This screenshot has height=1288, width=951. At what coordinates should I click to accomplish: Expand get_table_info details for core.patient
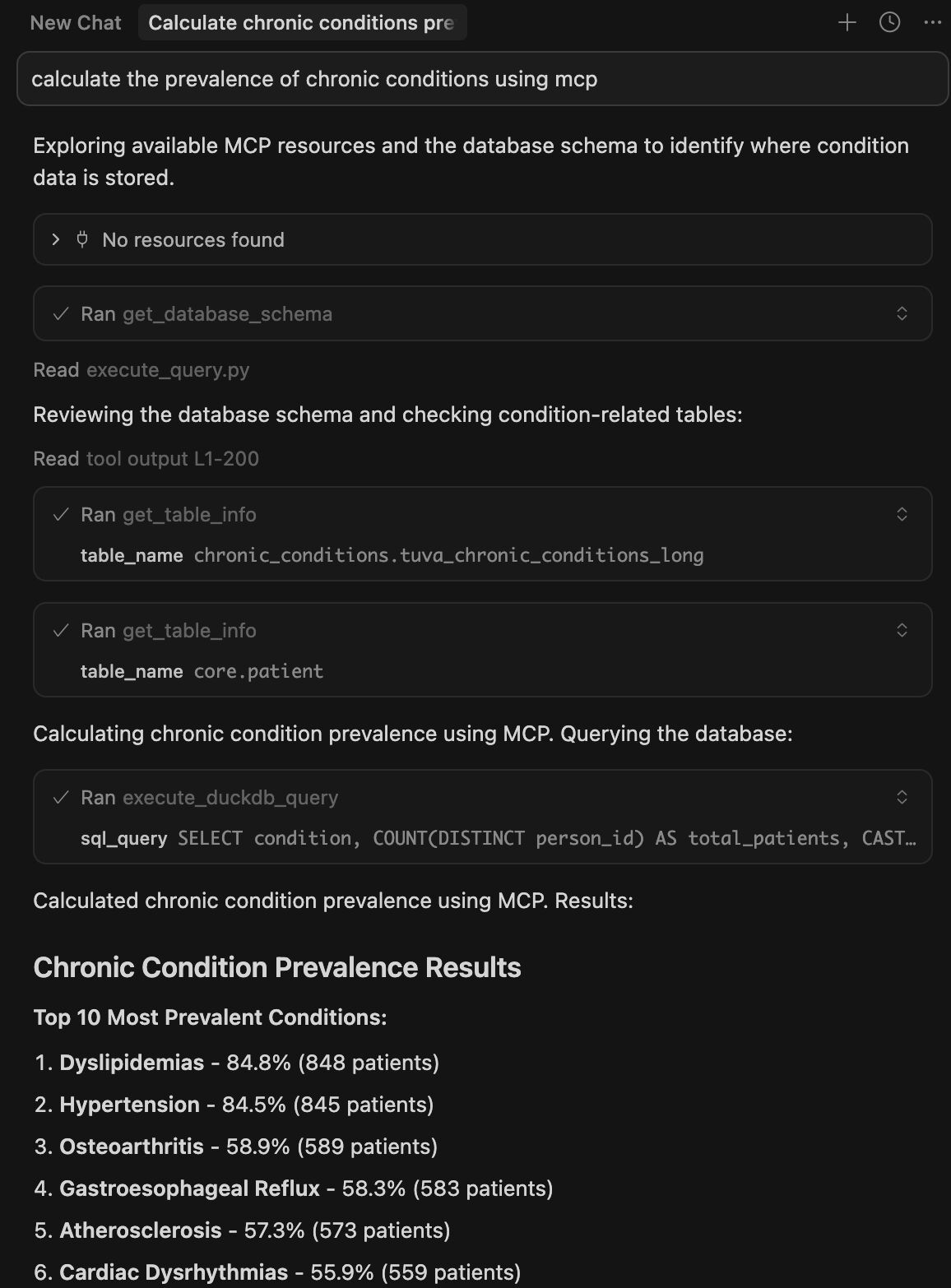[902, 630]
